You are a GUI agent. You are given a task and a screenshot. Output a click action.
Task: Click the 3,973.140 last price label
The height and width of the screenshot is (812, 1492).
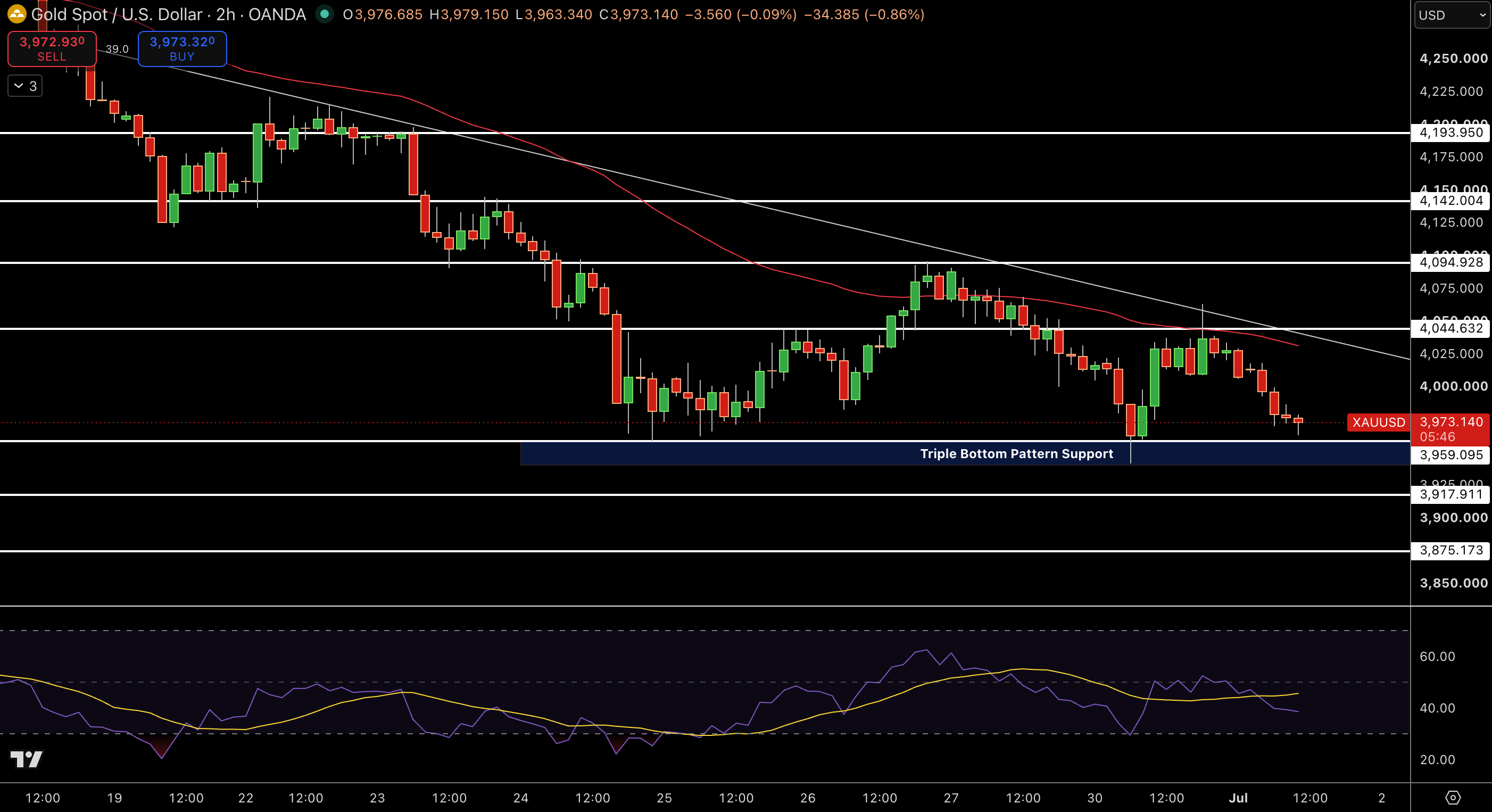click(1451, 421)
